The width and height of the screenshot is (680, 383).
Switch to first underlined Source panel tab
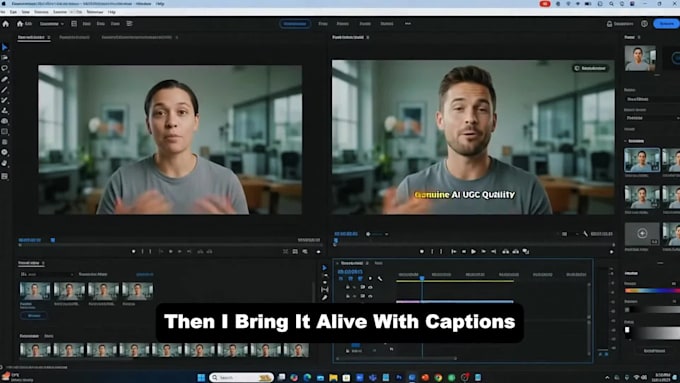(31, 37)
